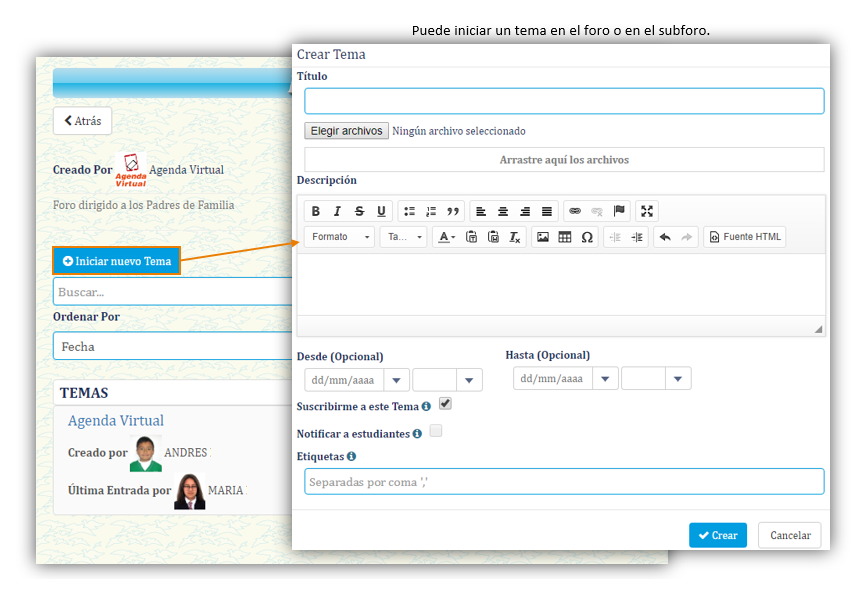Image resolution: width=868 pixels, height=610 pixels.
Task: Insert a hyperlink
Action: 575,211
